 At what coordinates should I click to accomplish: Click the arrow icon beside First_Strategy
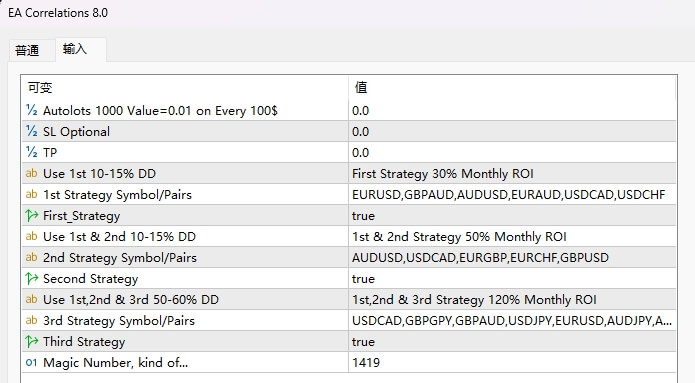point(31,215)
